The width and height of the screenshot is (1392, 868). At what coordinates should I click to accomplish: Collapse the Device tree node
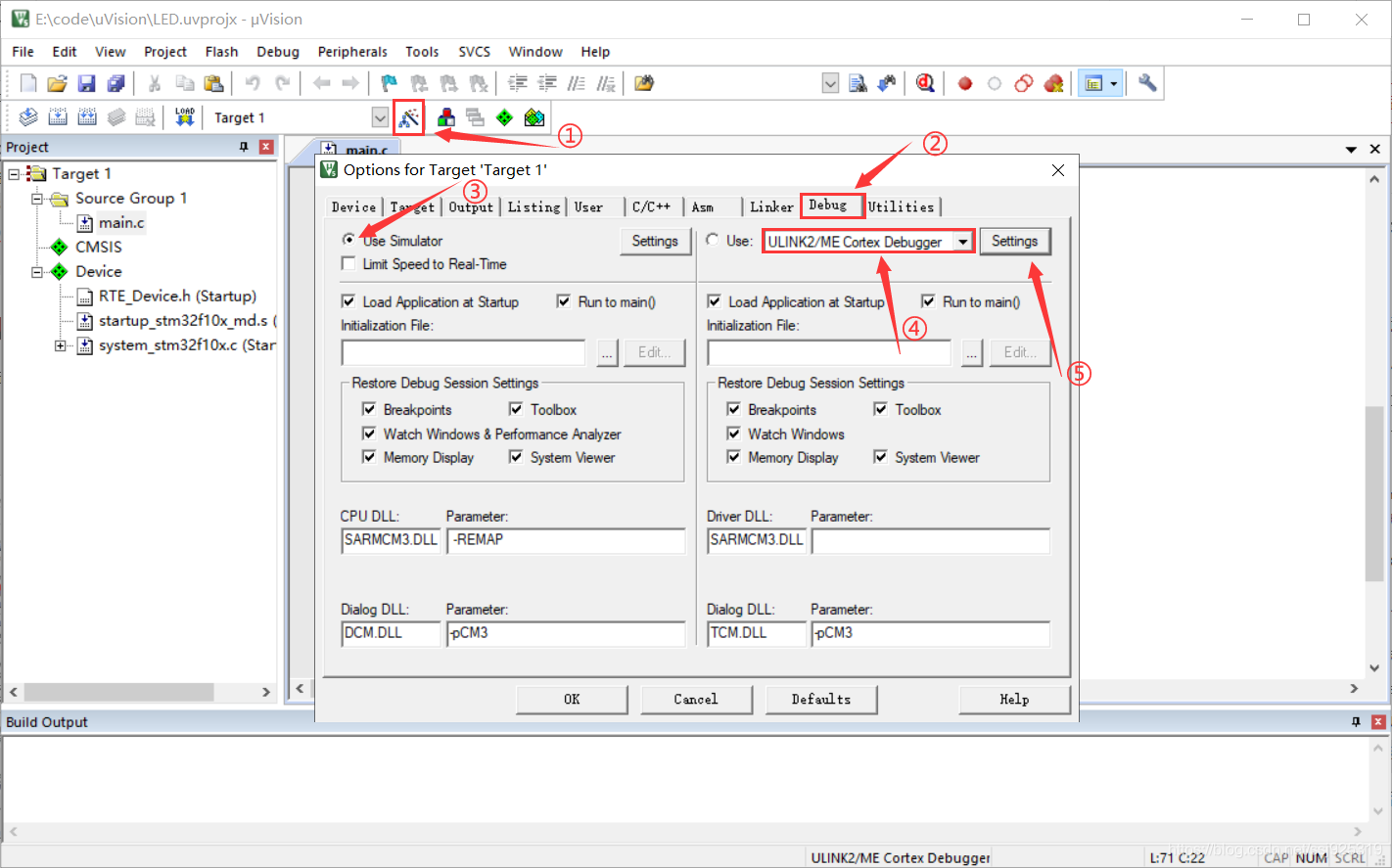[37, 272]
